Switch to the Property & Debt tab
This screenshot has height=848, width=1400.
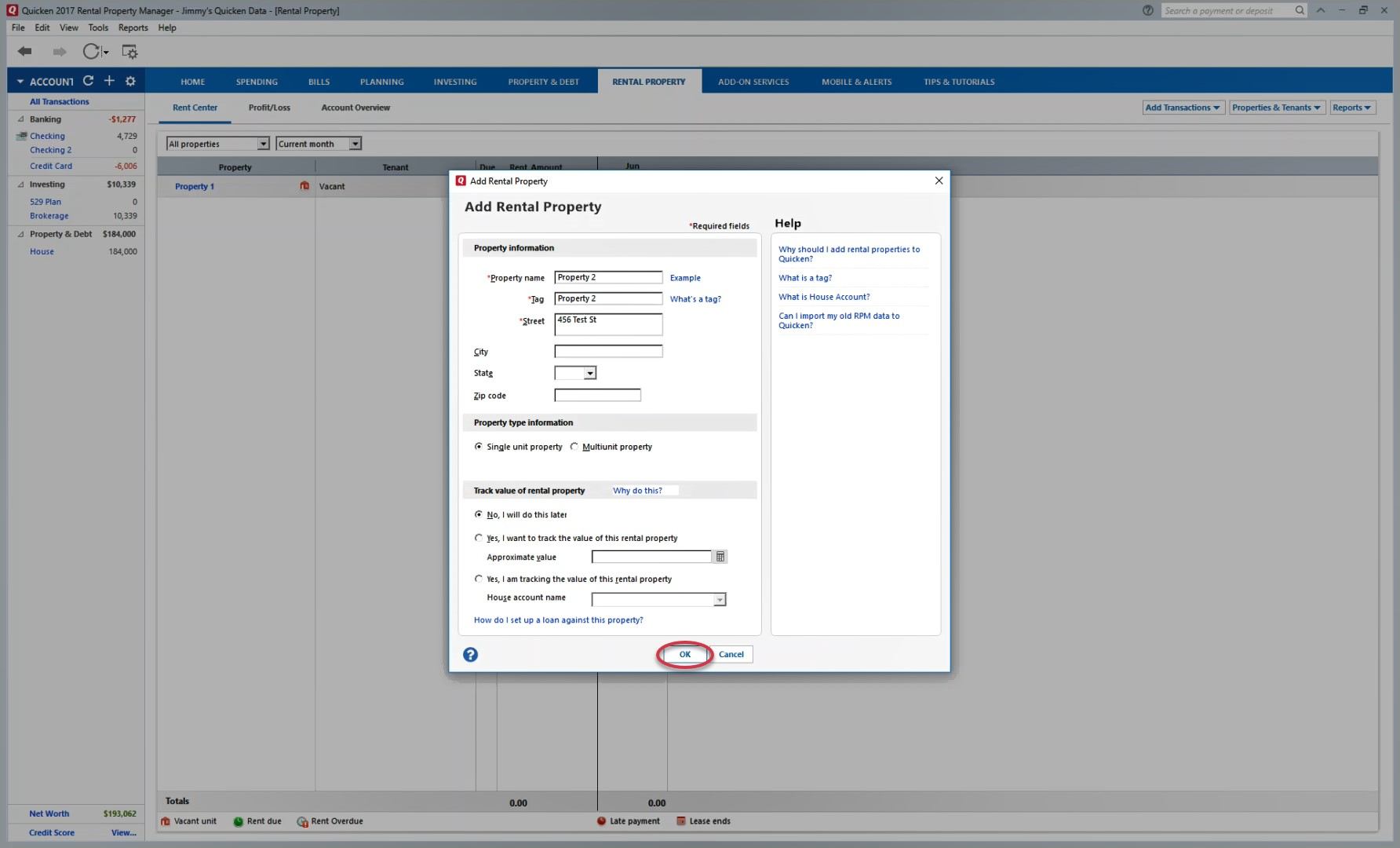(x=543, y=82)
